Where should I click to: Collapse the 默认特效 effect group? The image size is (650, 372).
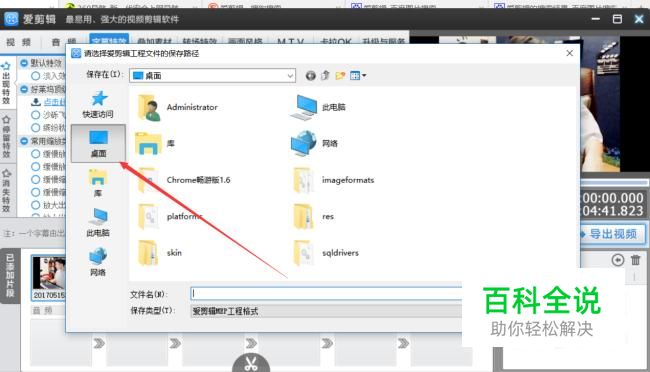24,63
